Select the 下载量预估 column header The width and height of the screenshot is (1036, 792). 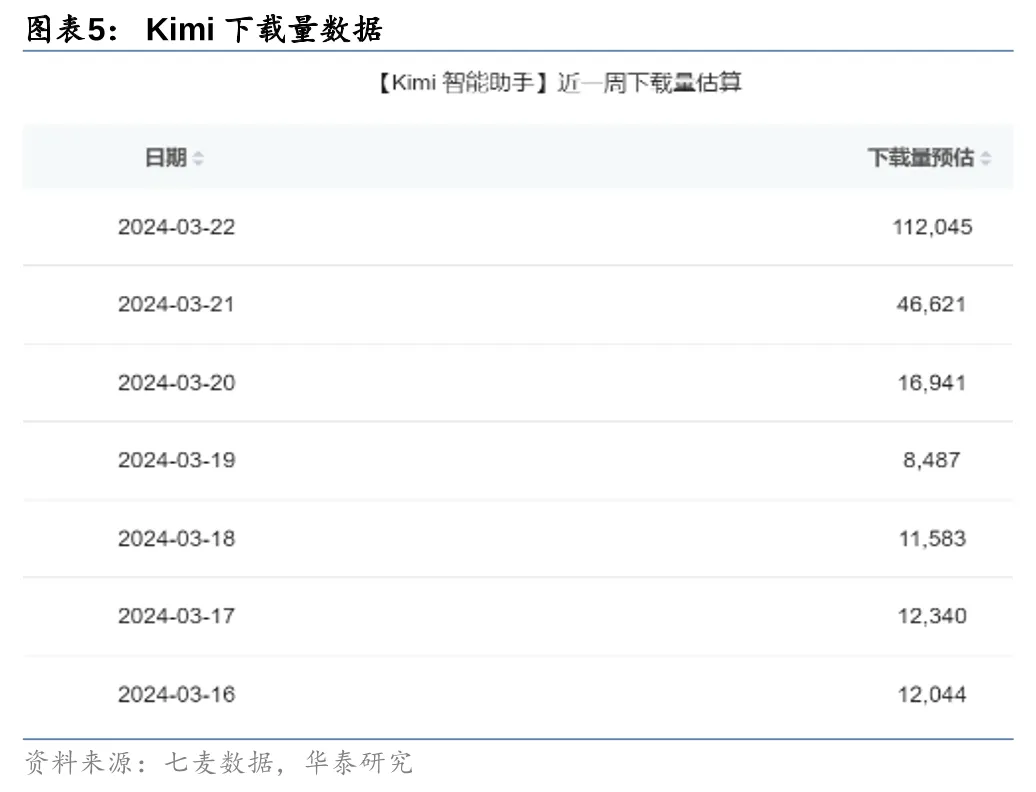coord(920,158)
